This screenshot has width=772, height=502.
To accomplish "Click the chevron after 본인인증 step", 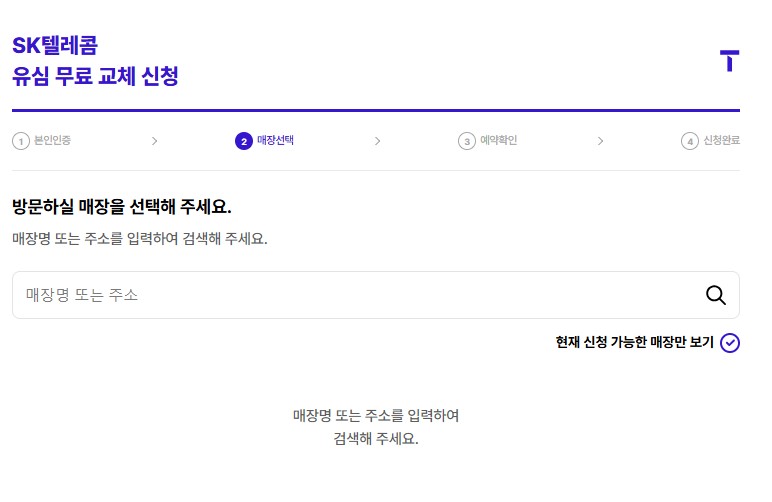I will [155, 141].
